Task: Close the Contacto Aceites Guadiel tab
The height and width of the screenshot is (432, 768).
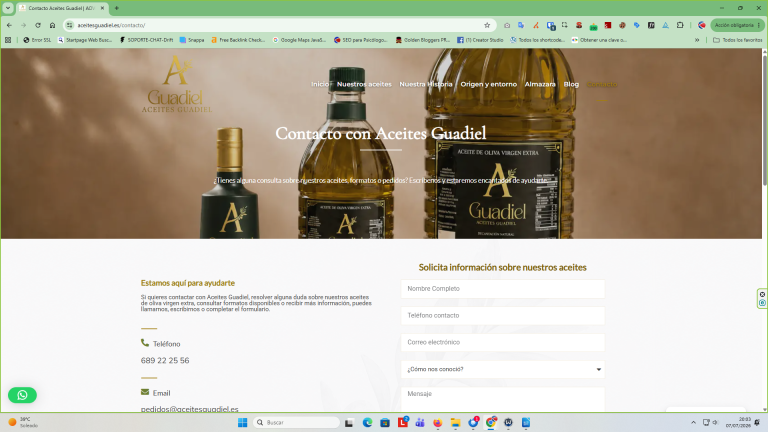Action: point(102,8)
